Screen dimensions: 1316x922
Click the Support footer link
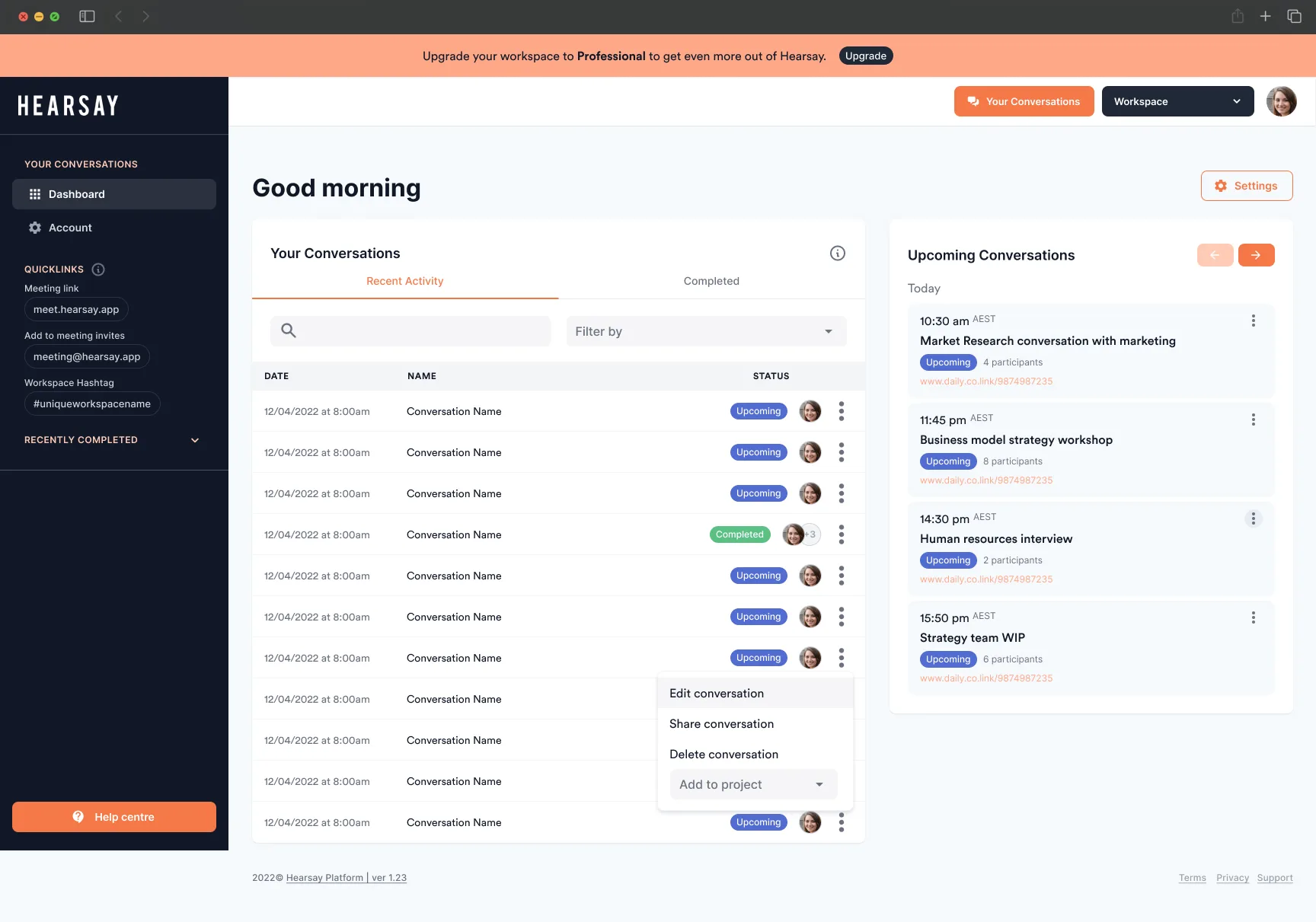click(1275, 878)
